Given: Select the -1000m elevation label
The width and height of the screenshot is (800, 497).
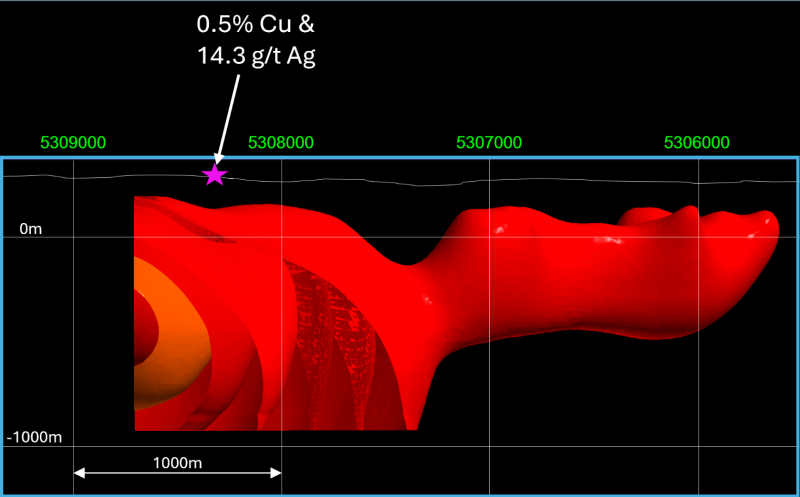Looking at the screenshot, I should pos(34,438).
